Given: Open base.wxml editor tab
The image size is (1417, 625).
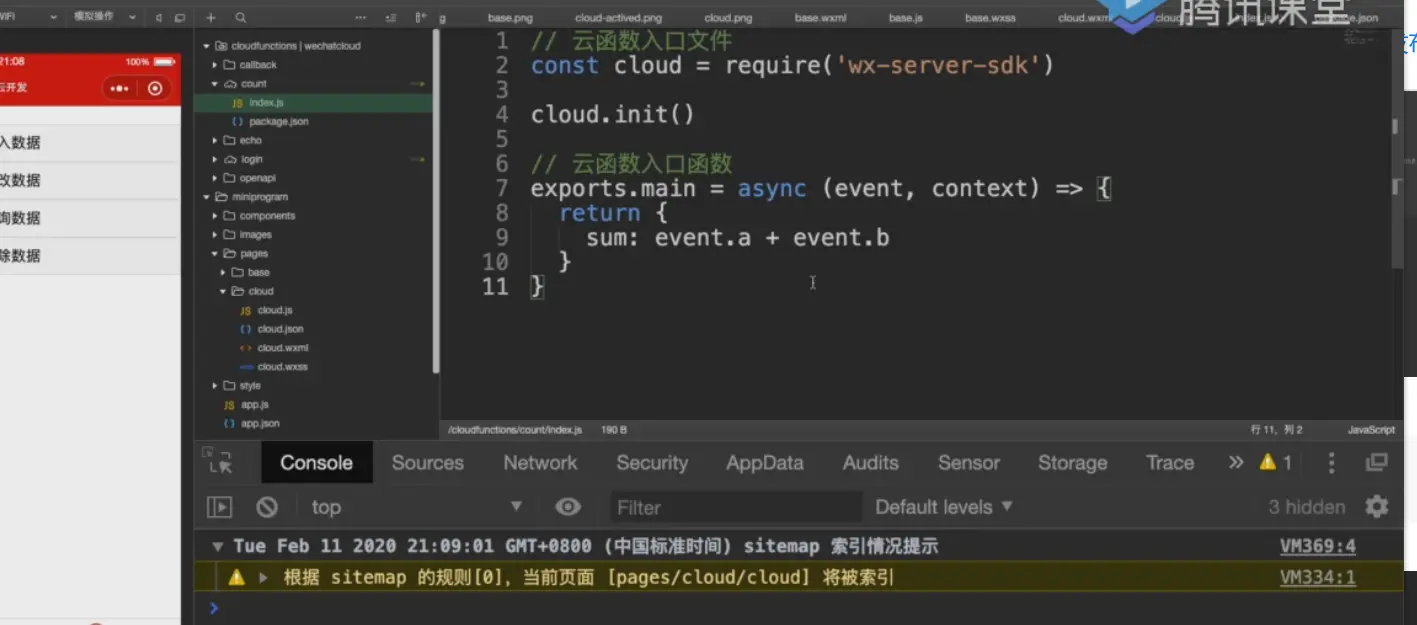Looking at the screenshot, I should pos(822,18).
